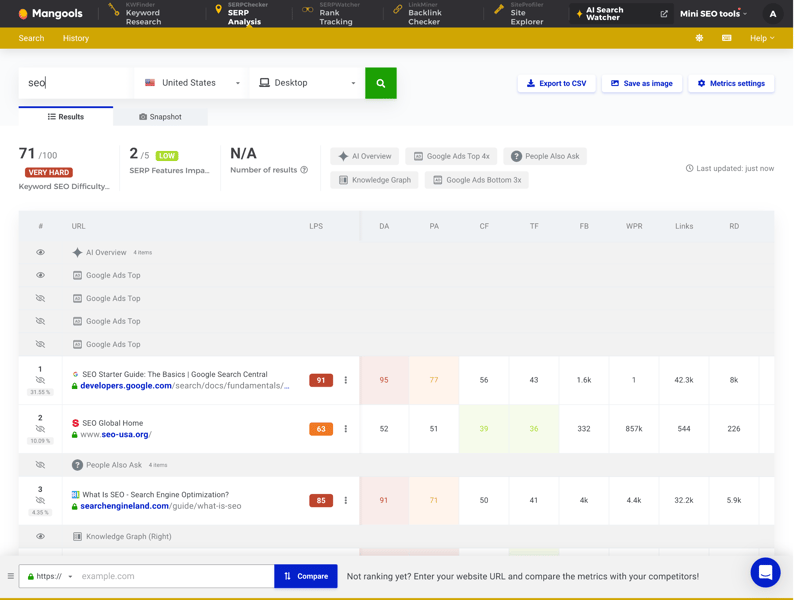Click the blue Compare button
800x600 pixels.
coord(305,576)
